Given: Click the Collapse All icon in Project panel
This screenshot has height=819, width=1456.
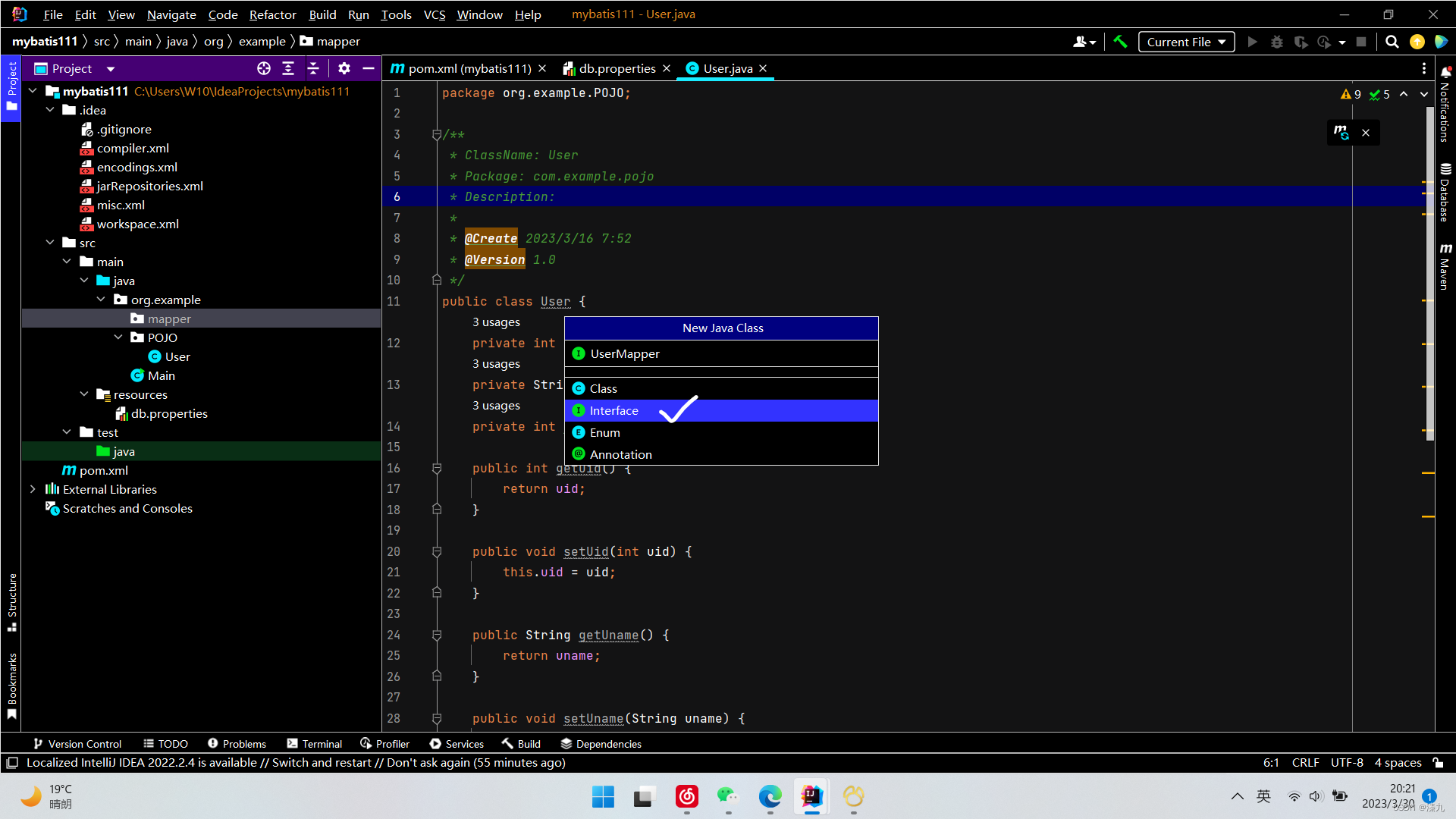Looking at the screenshot, I should (313, 68).
